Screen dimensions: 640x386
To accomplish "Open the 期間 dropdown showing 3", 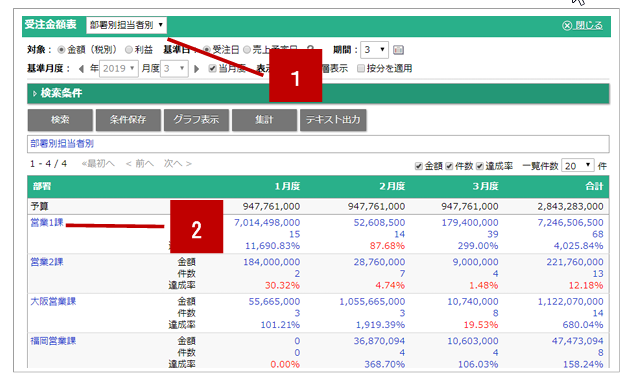I will 374,50.
